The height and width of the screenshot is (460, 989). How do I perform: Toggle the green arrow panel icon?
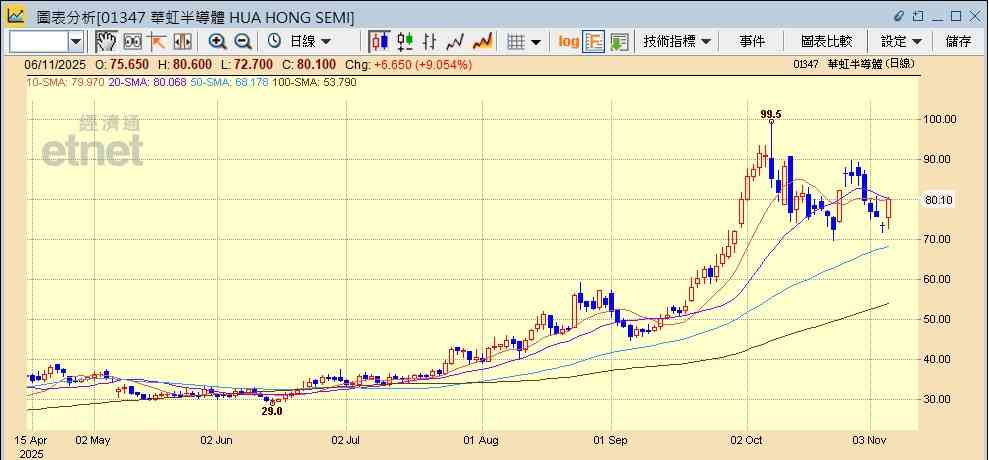tap(619, 41)
